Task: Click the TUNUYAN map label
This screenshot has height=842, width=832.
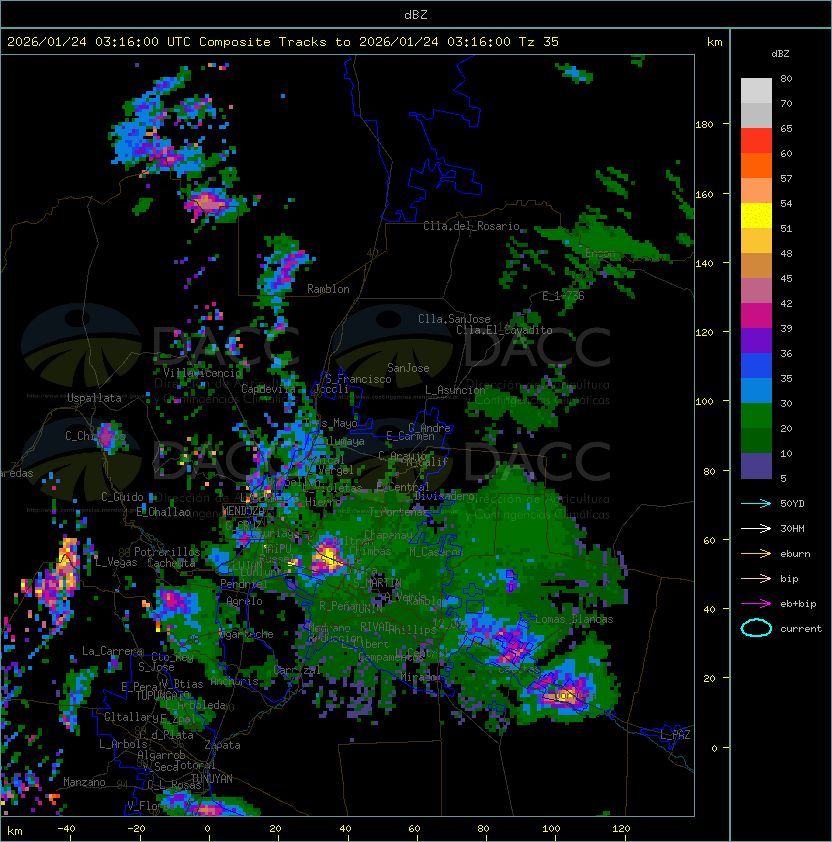Action: click(x=212, y=779)
